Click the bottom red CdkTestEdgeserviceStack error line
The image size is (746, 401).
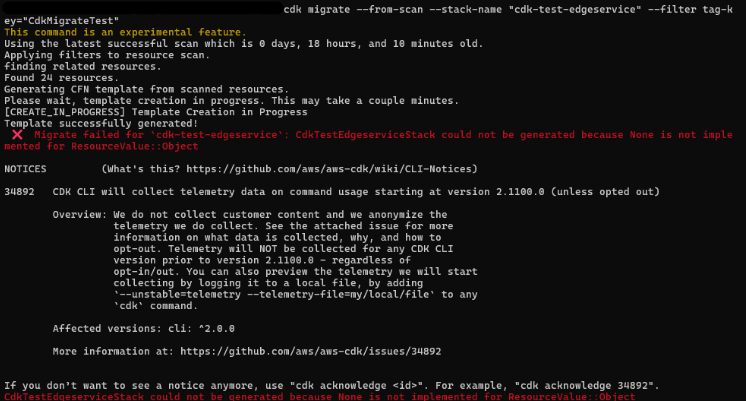320,397
